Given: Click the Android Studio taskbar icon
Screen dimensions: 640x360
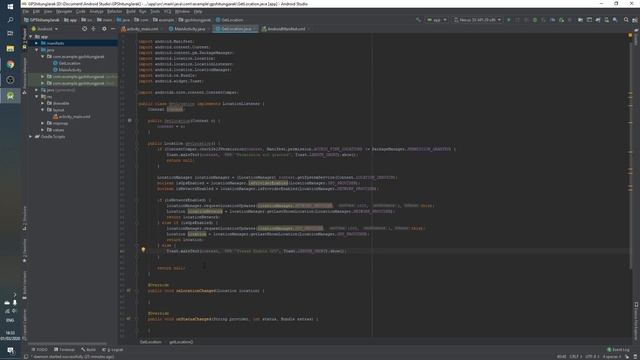Looking at the screenshot, I should point(10,96).
